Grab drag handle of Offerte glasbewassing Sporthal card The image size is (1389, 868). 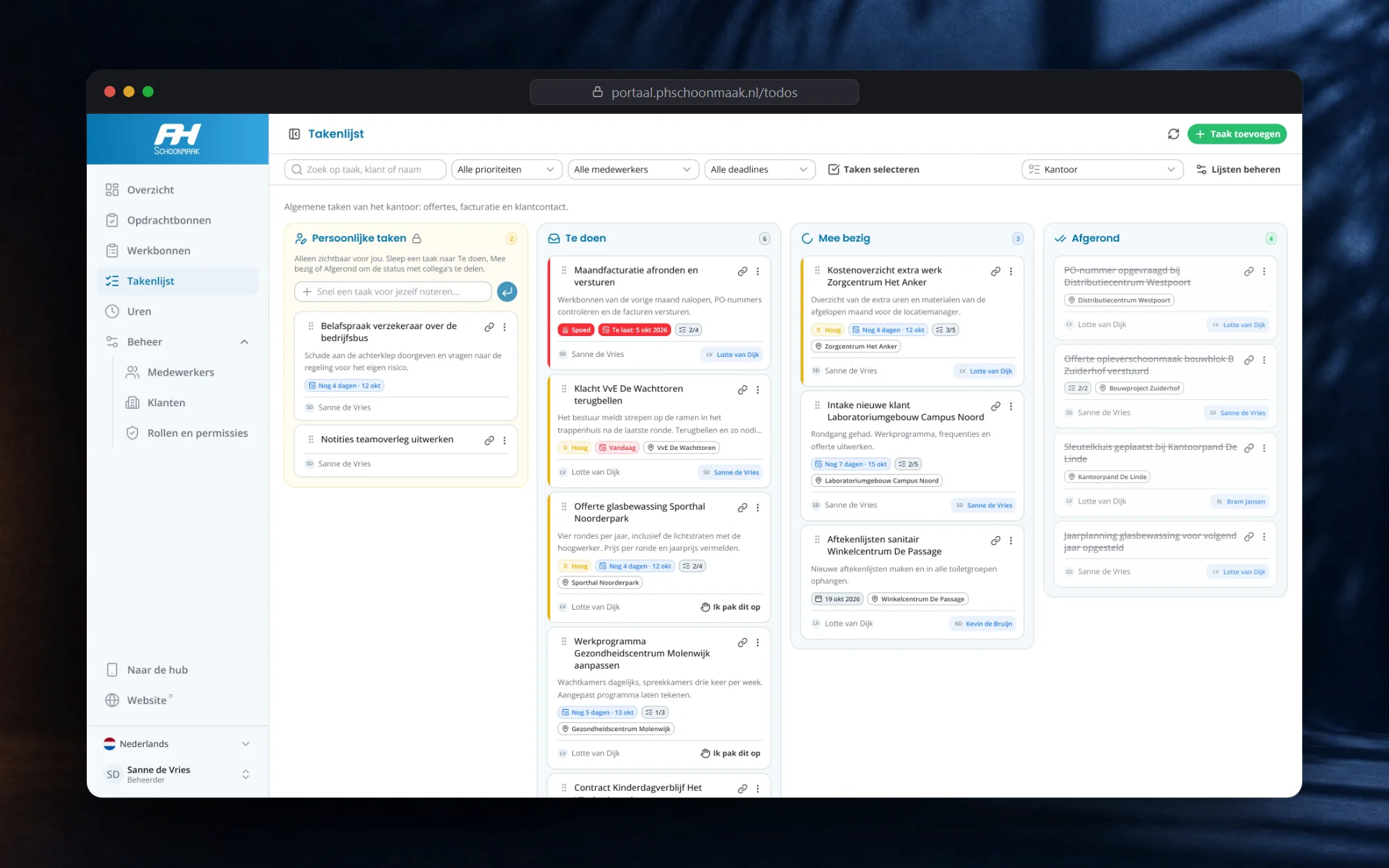pos(564,507)
